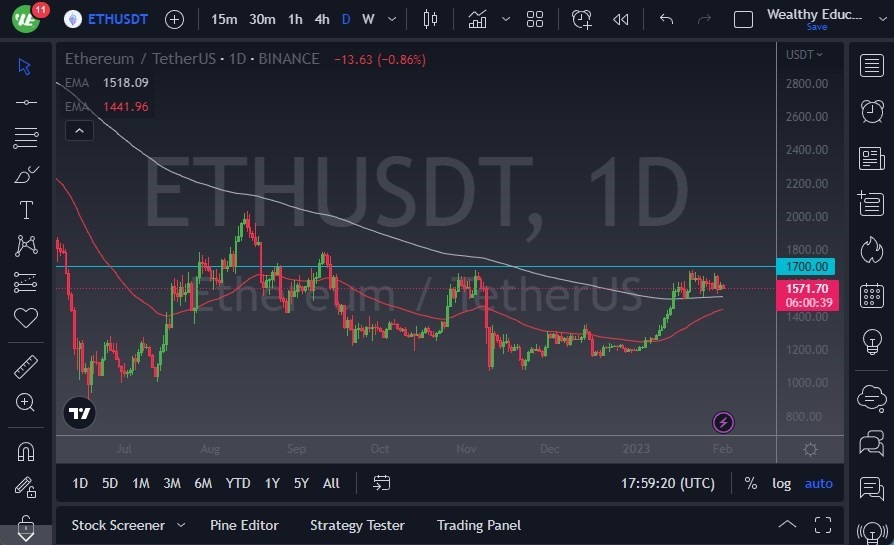Select the cursor arrow tool
This screenshot has height=545, width=894.
point(25,67)
